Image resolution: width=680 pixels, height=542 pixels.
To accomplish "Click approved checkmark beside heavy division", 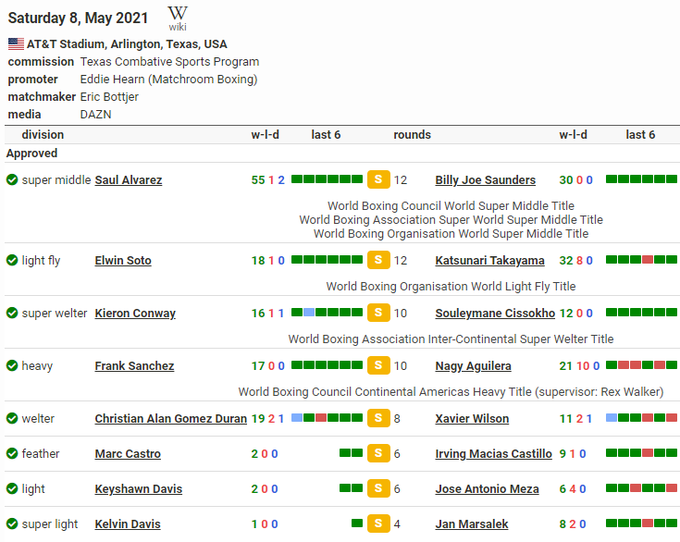I will point(12,366).
